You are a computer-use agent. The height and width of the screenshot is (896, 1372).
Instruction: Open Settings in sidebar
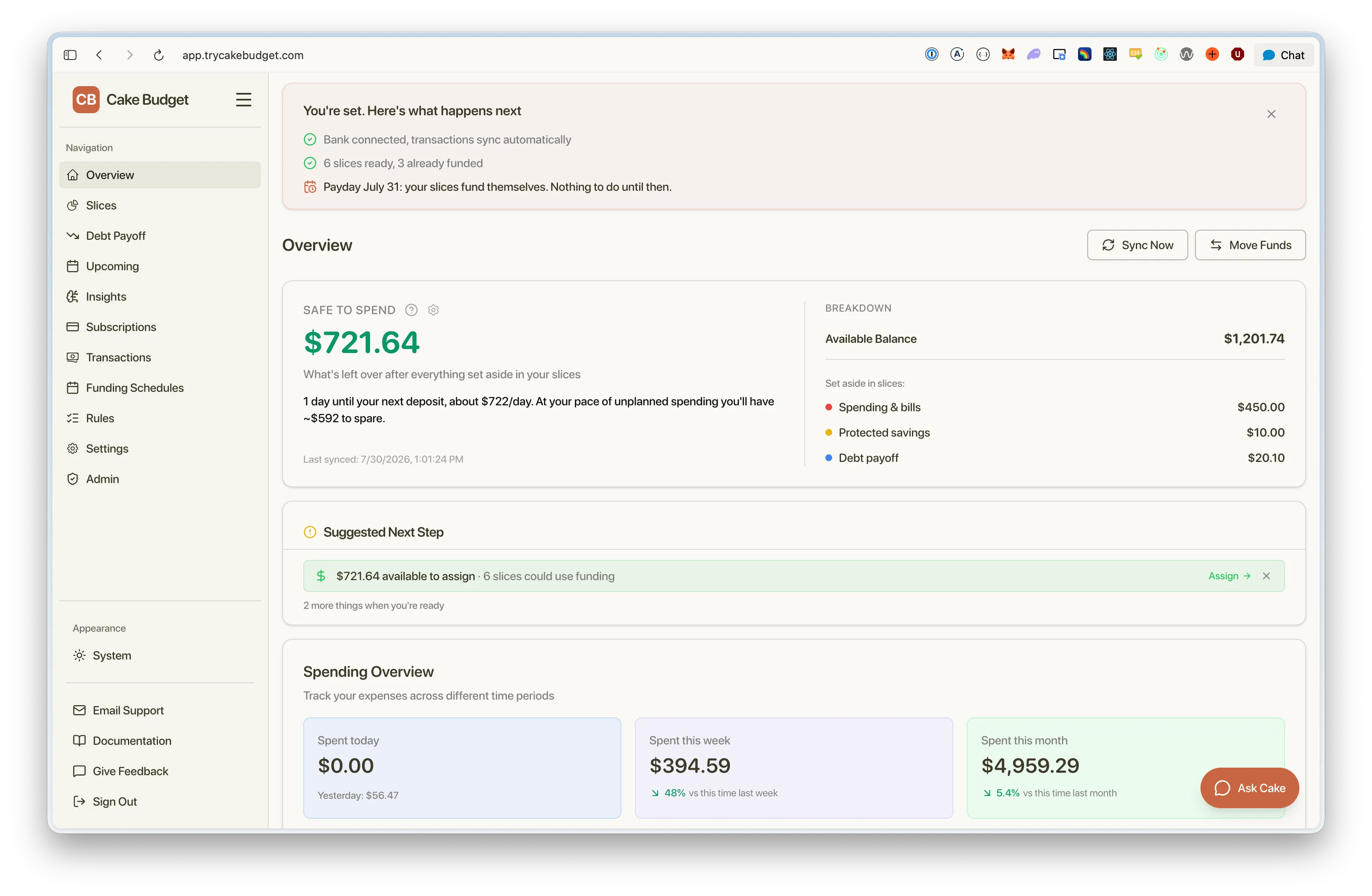click(160, 448)
